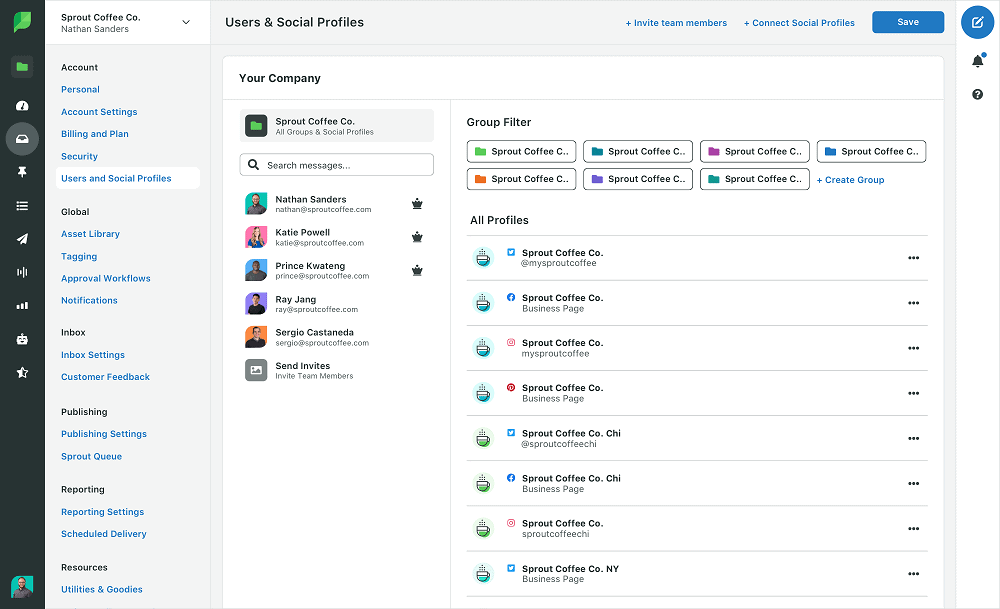Select Users and Social Profiles in sidebar
This screenshot has width=1000, height=609.
(128, 179)
